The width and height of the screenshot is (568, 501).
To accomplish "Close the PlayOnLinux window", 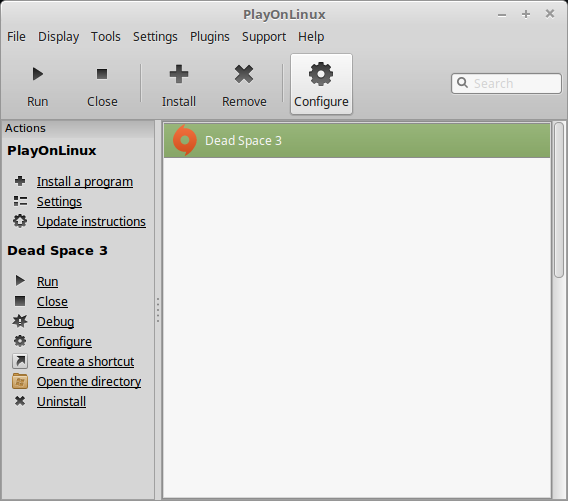I will (550, 14).
